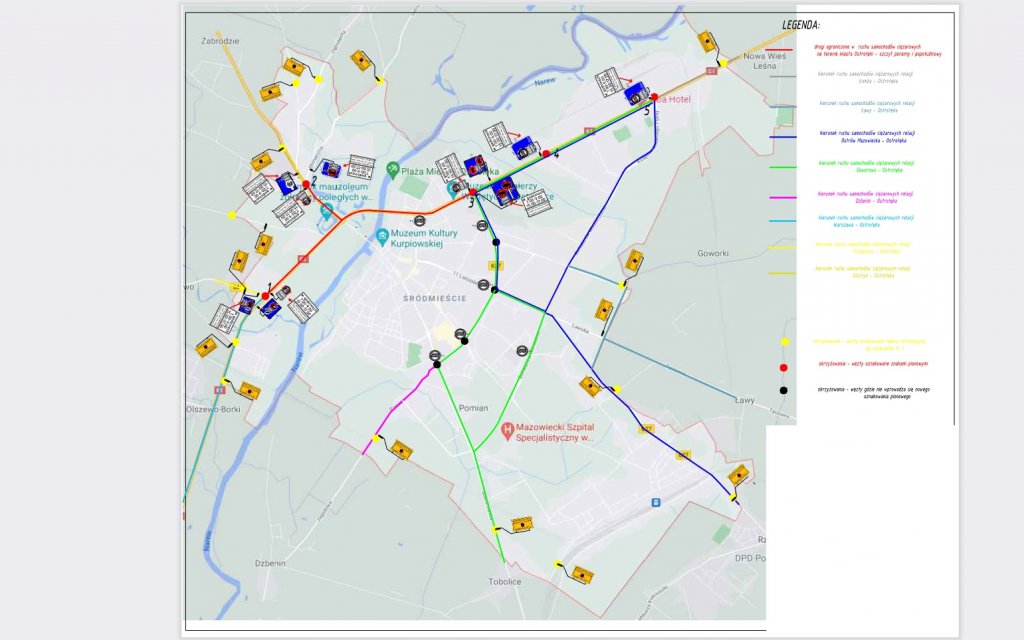Image resolution: width=1024 pixels, height=640 pixels.
Task: Click red junction marker number 1
Action: (x=265, y=295)
